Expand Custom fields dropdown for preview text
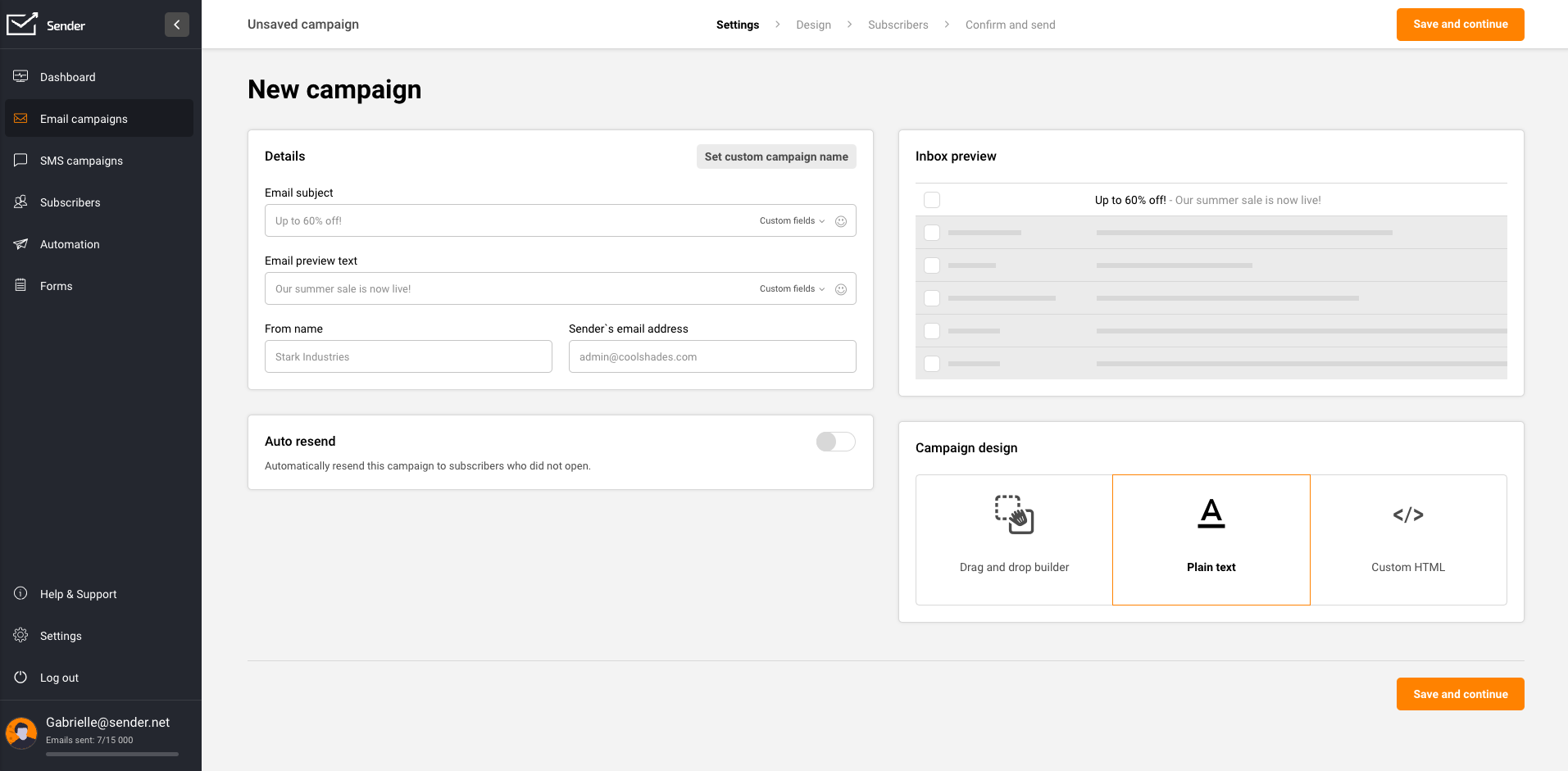 click(791, 289)
